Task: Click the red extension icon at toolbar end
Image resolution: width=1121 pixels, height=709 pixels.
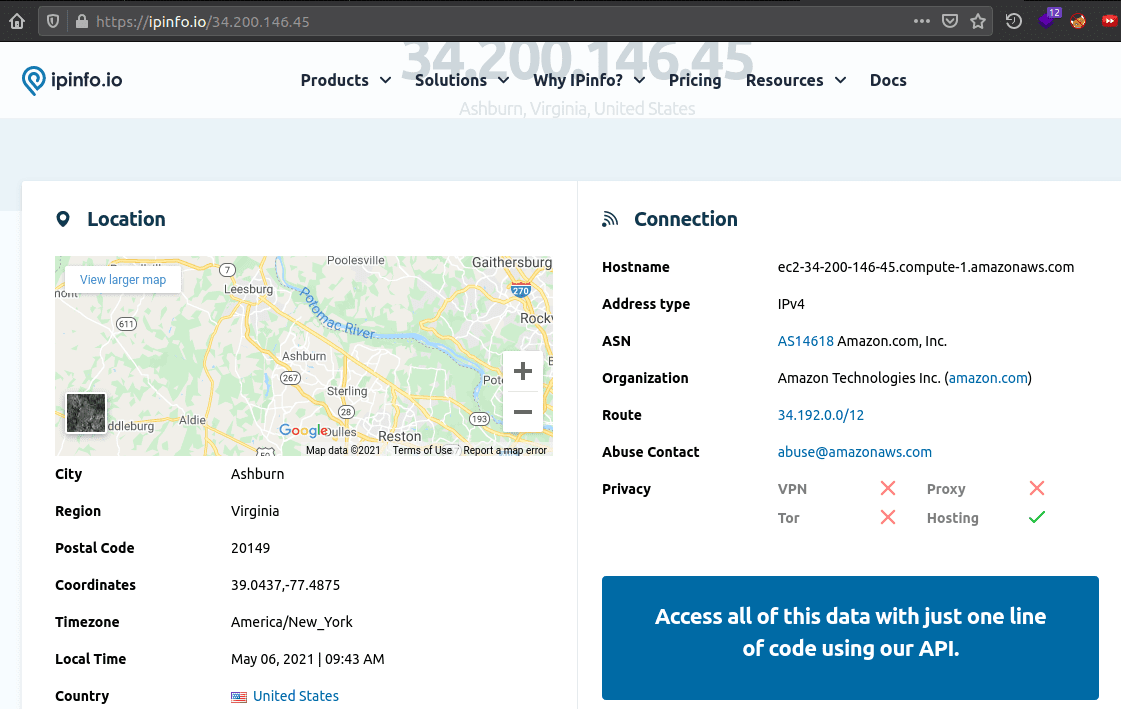Action: pyautogui.click(x=1110, y=21)
